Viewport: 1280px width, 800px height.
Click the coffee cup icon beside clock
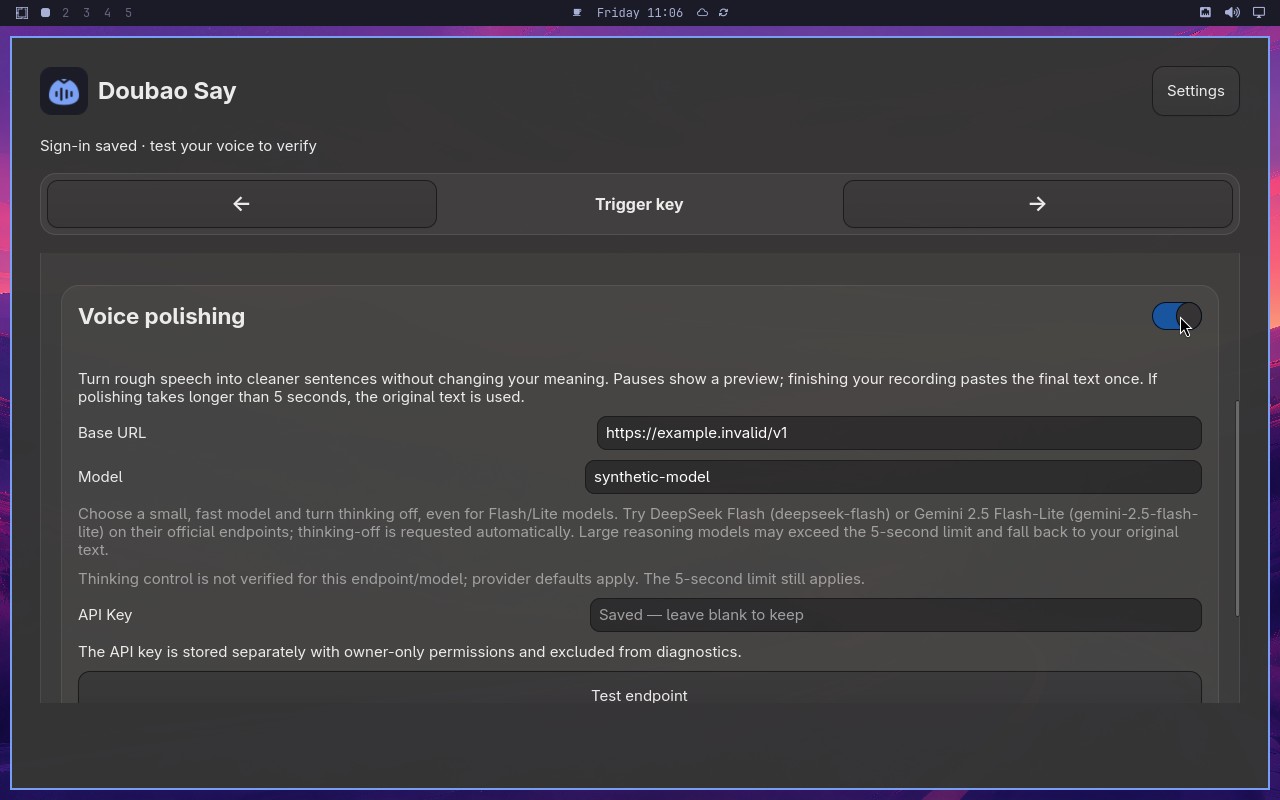577,13
